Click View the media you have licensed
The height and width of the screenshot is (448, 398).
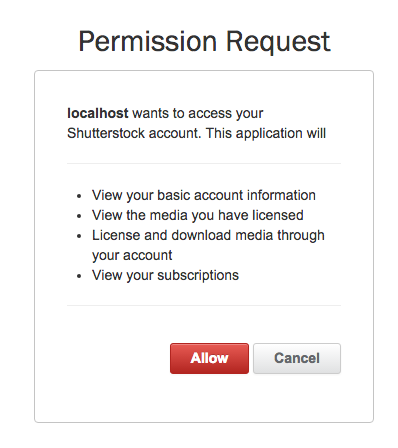(x=198, y=215)
